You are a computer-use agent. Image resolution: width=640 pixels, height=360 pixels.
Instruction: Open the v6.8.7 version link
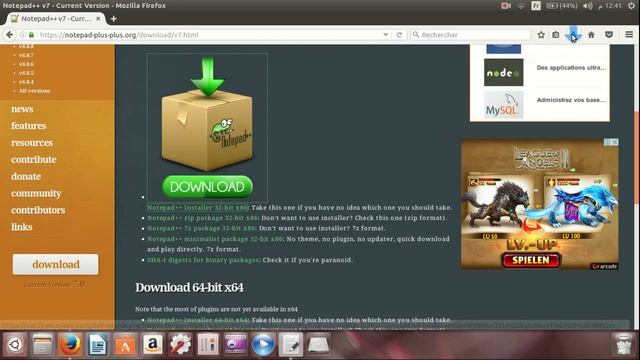(26, 55)
